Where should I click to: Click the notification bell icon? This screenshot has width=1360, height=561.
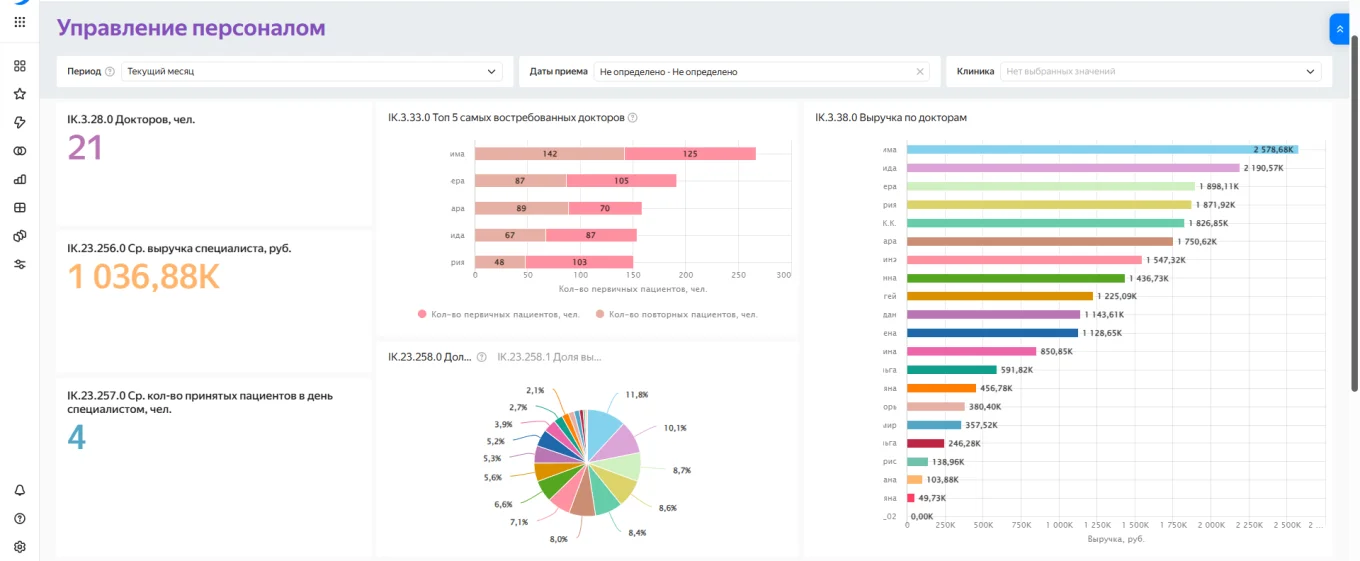tap(19, 490)
